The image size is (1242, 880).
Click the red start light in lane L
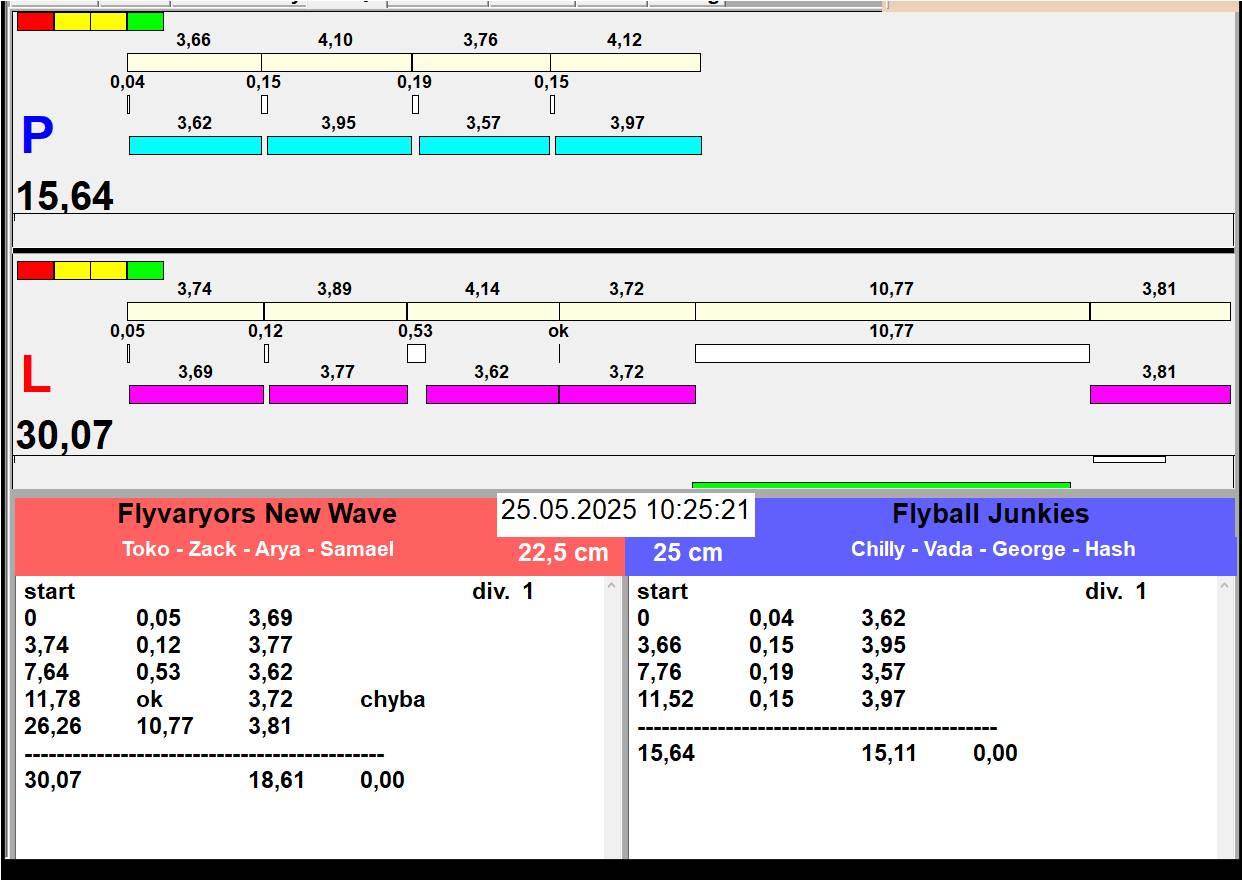35,270
